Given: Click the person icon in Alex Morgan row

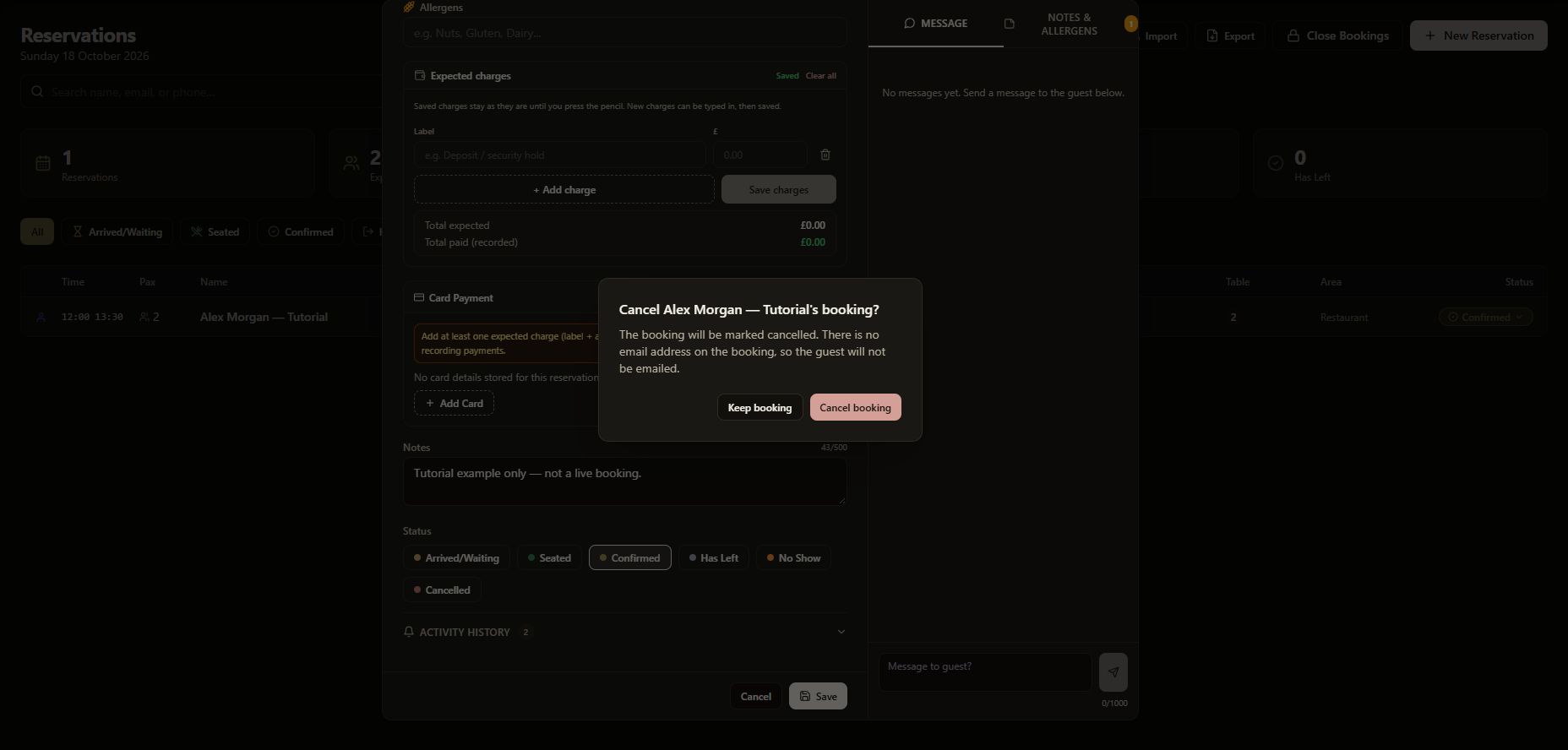Looking at the screenshot, I should click(x=41, y=317).
